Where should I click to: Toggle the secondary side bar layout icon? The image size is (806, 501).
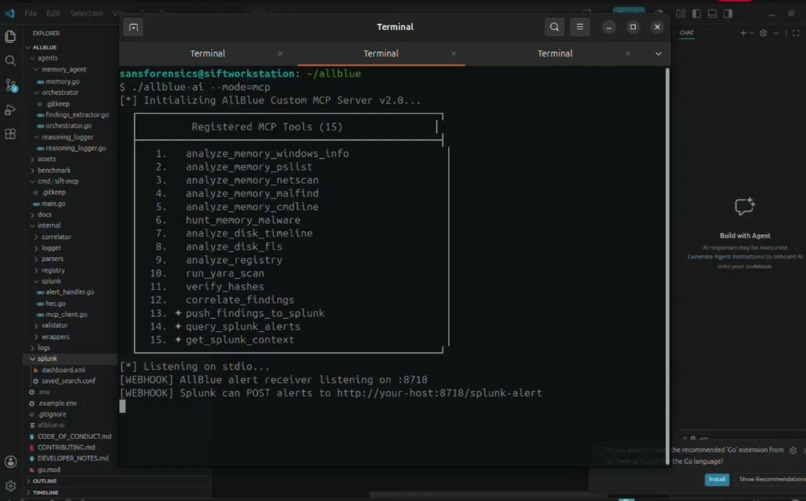(x=728, y=14)
